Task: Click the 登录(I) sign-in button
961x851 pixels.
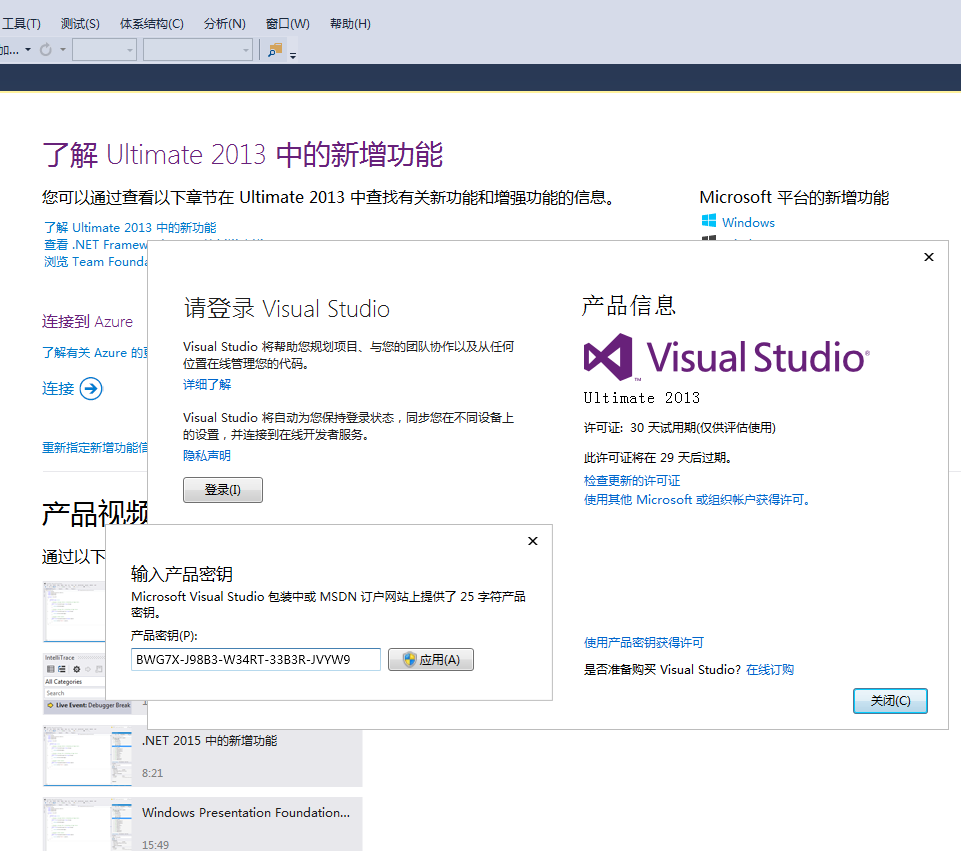Action: point(222,490)
